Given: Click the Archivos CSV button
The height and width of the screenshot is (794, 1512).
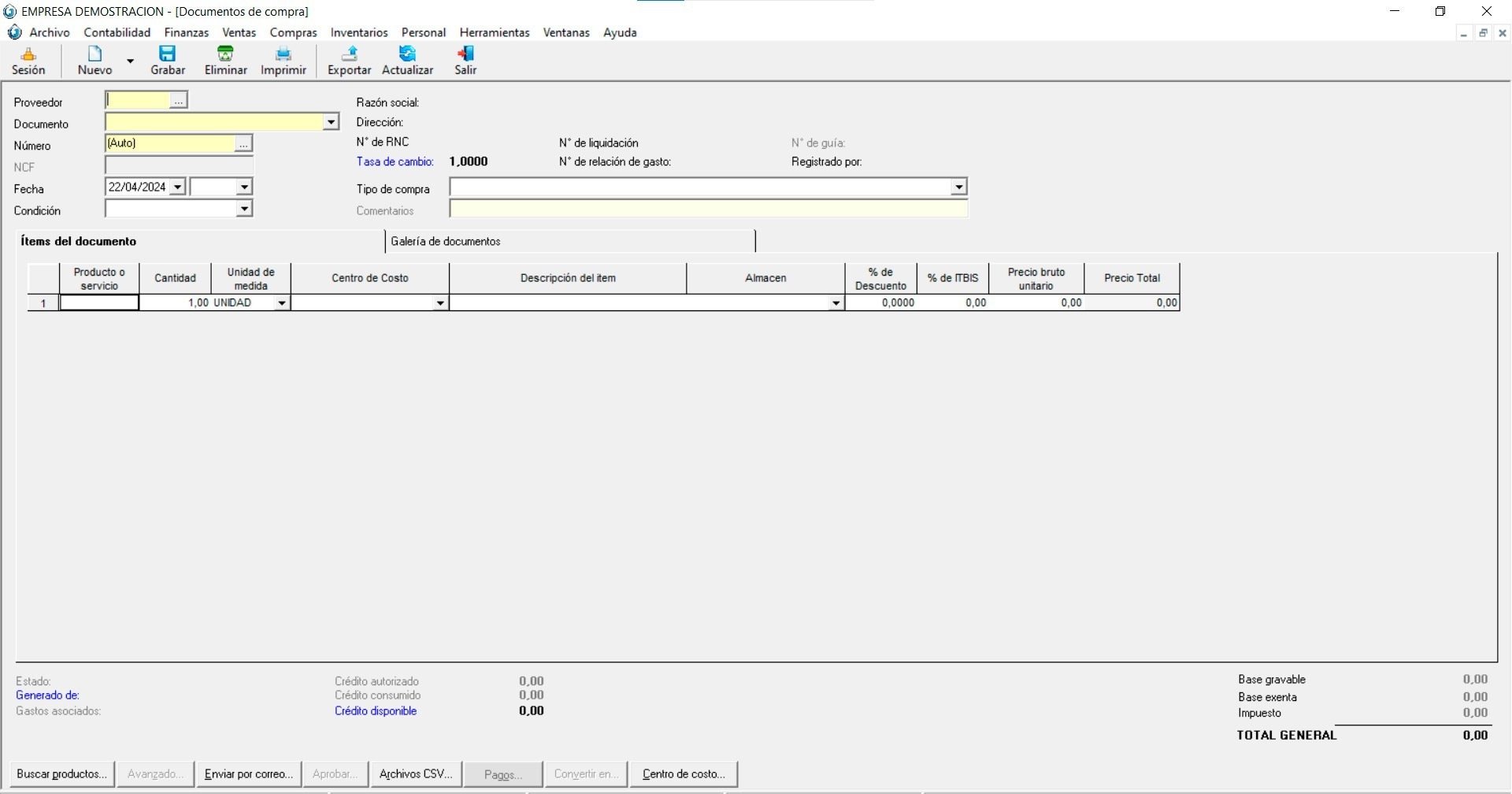Looking at the screenshot, I should click(x=416, y=774).
